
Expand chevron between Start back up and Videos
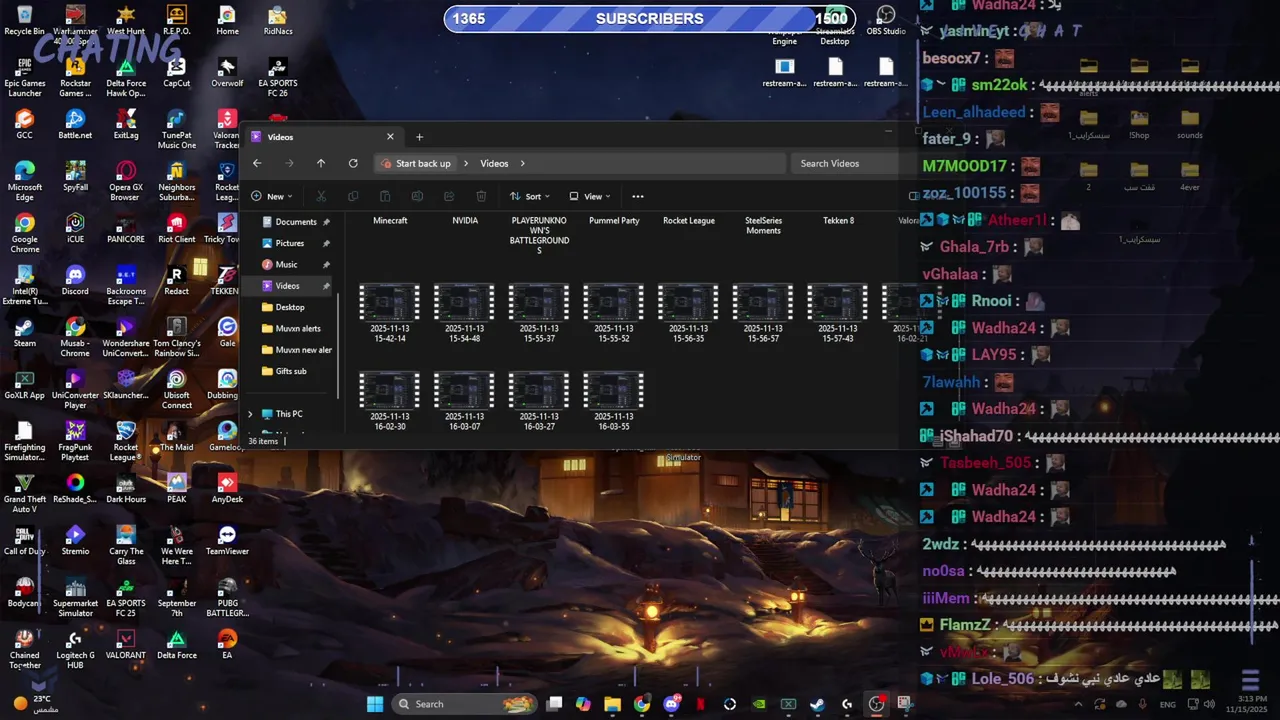pos(465,163)
